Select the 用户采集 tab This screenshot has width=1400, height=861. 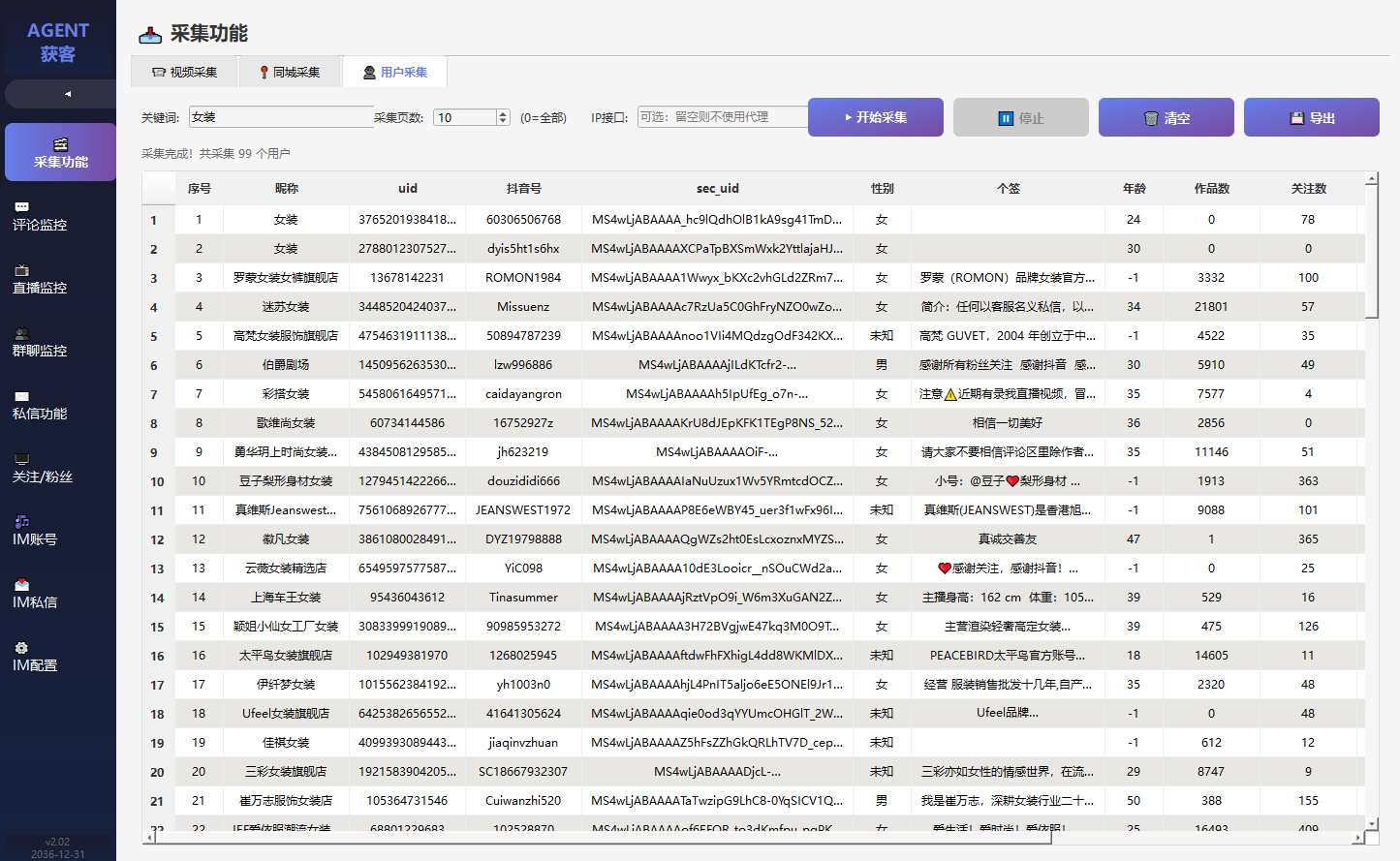(x=395, y=73)
